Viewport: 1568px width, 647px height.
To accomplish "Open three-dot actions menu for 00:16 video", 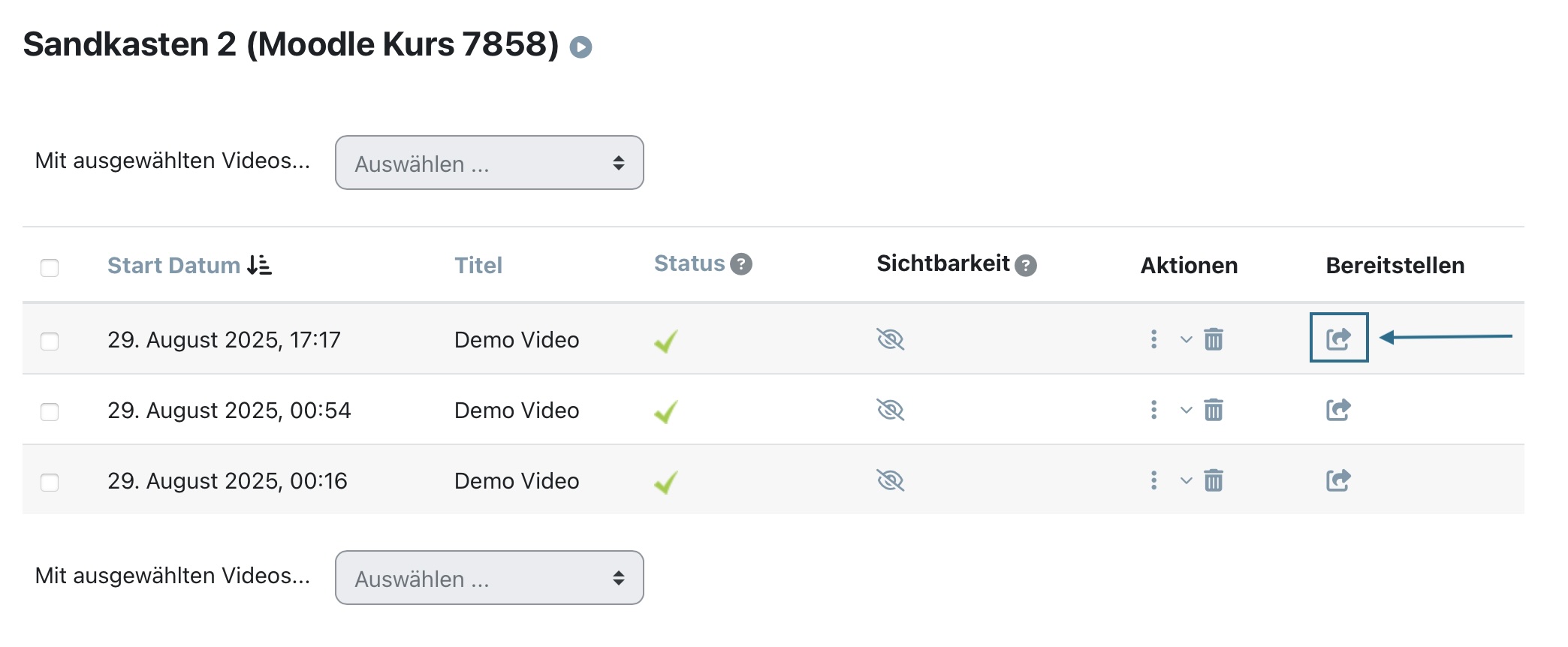I will tap(1154, 480).
